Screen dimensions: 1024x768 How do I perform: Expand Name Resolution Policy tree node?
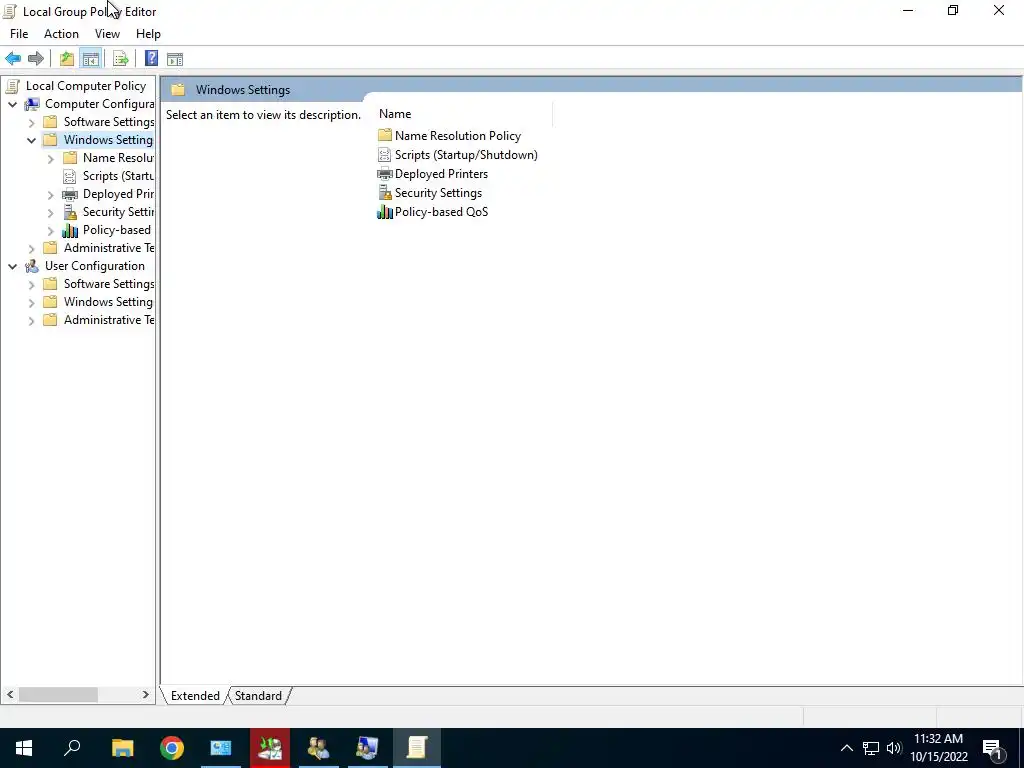click(x=51, y=158)
